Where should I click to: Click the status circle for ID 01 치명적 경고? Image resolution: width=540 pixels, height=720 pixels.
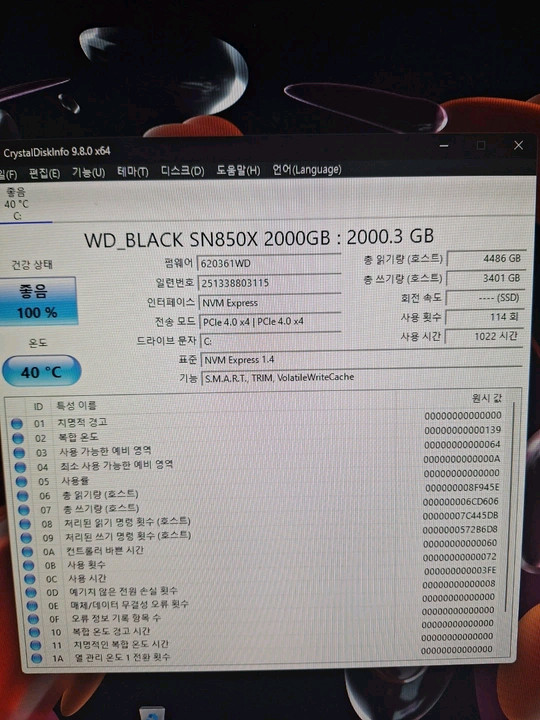[17, 423]
